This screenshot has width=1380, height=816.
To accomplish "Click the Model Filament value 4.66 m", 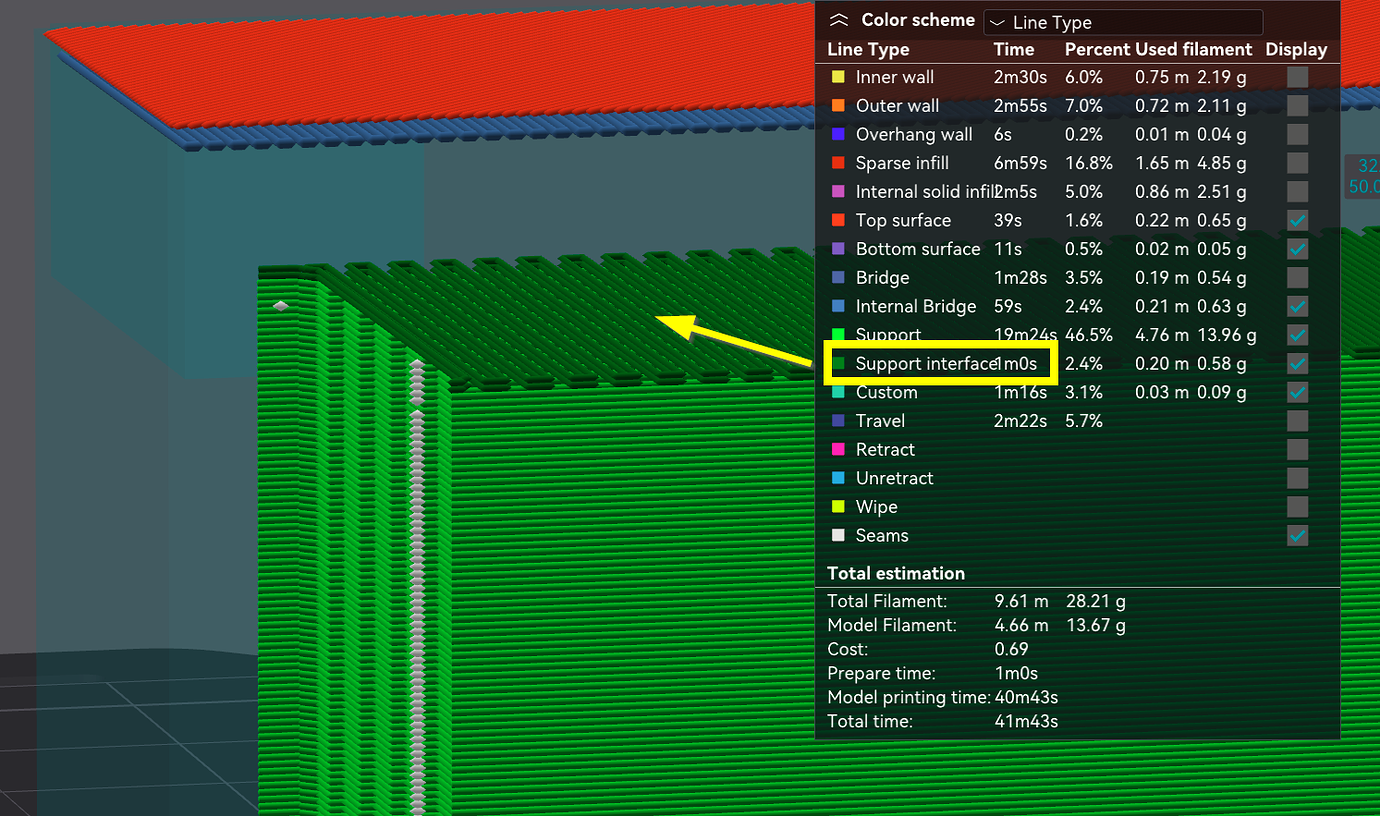I will [x=1021, y=625].
